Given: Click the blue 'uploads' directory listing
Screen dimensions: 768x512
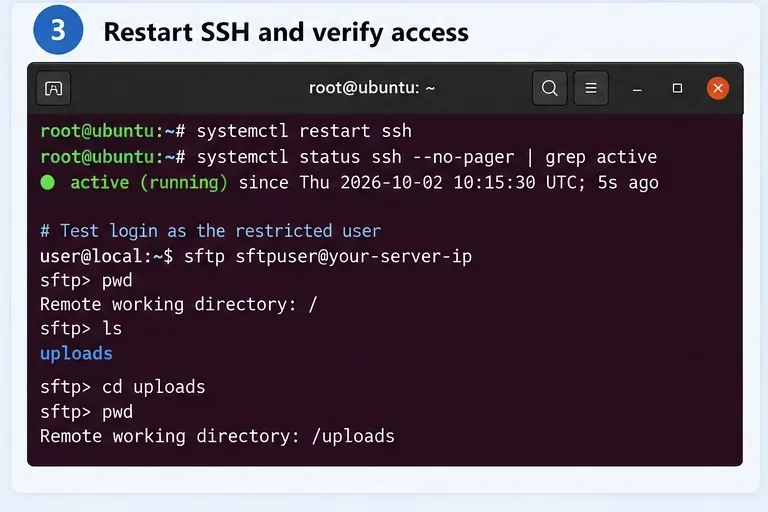Looking at the screenshot, I should [76, 354].
